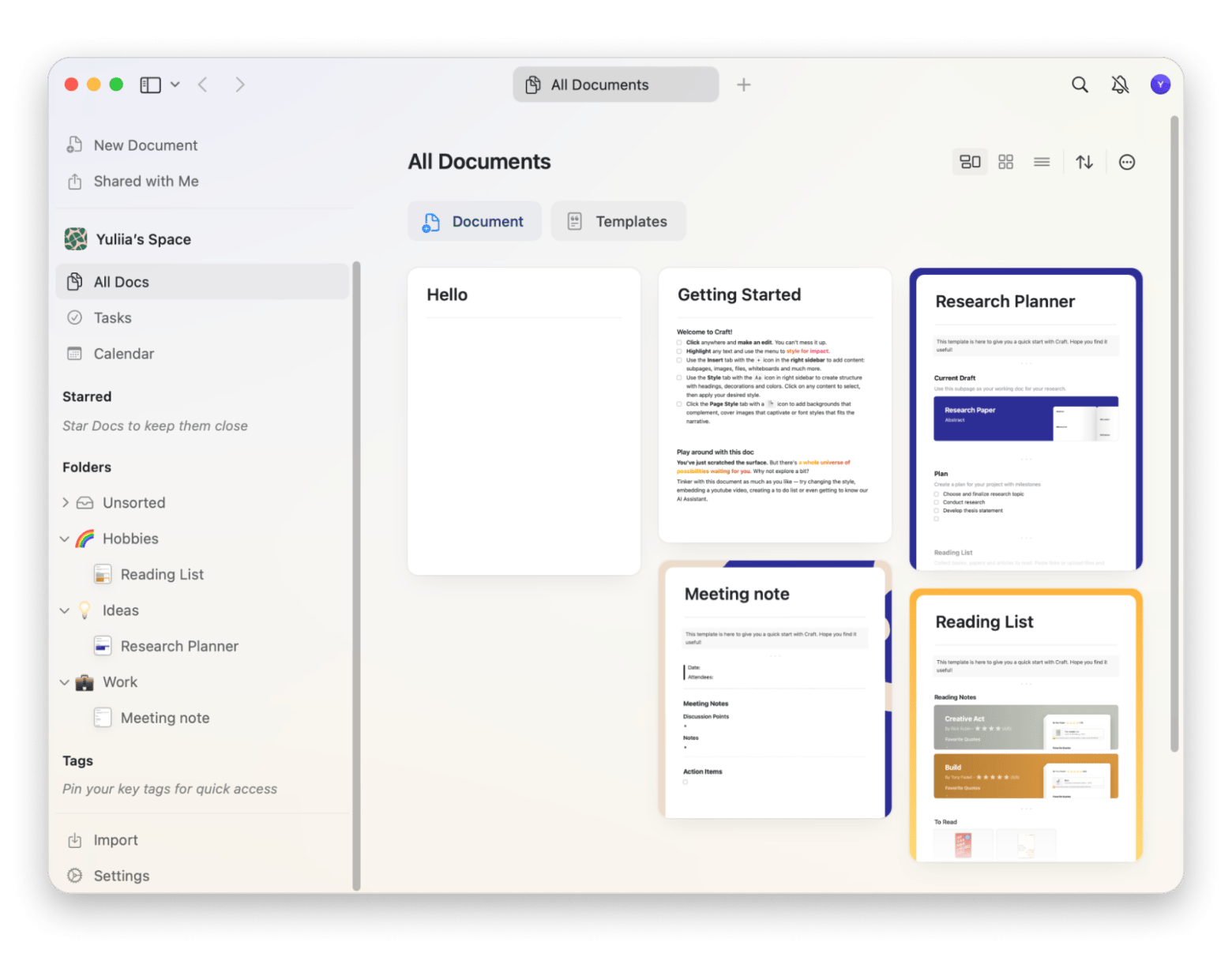Open the Hello document card
The height and width of the screenshot is (957, 1232).
pos(524,422)
